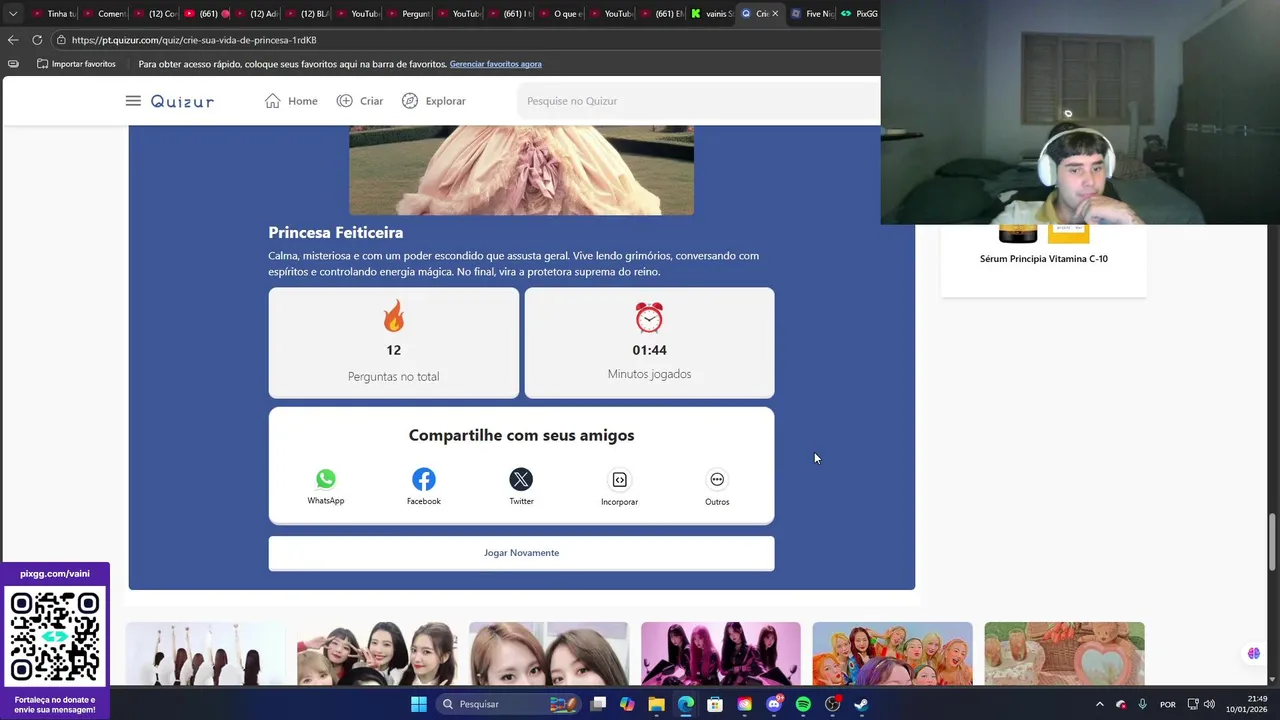Click the pixgg.com/vaini QR code
Image resolution: width=1280 pixels, height=720 pixels.
(x=55, y=637)
